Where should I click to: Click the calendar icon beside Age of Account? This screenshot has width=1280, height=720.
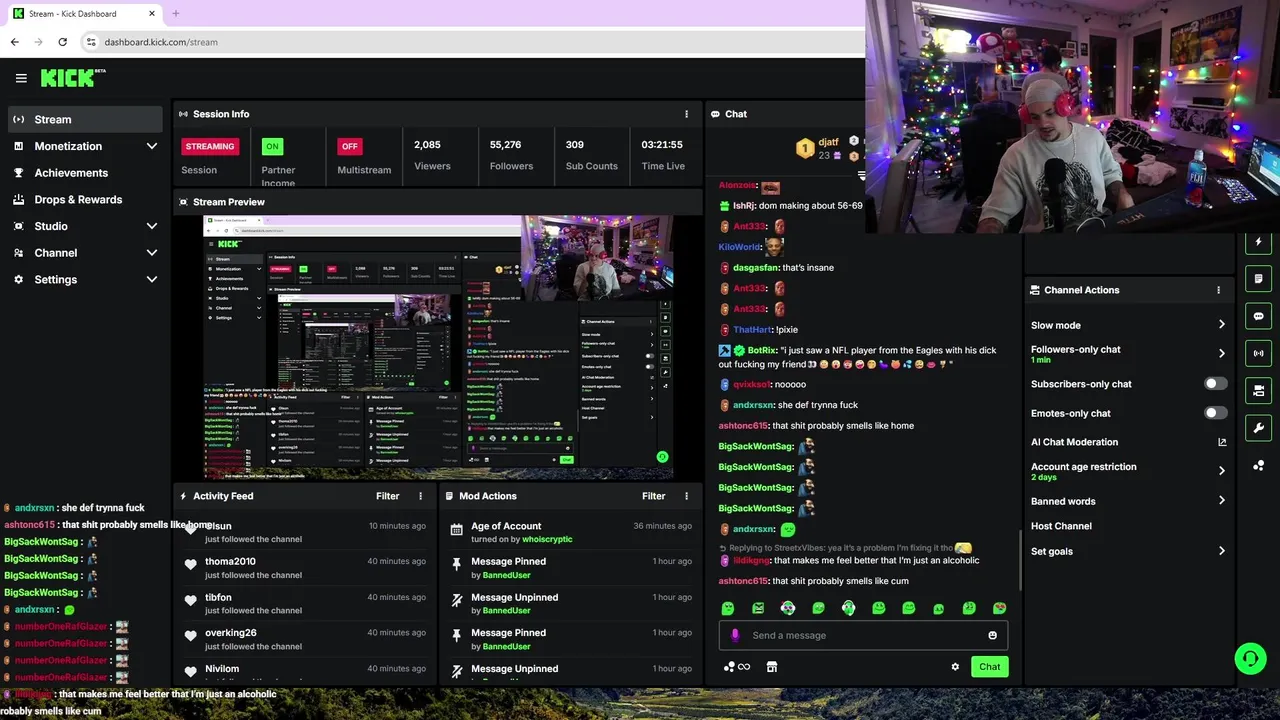pos(457,530)
